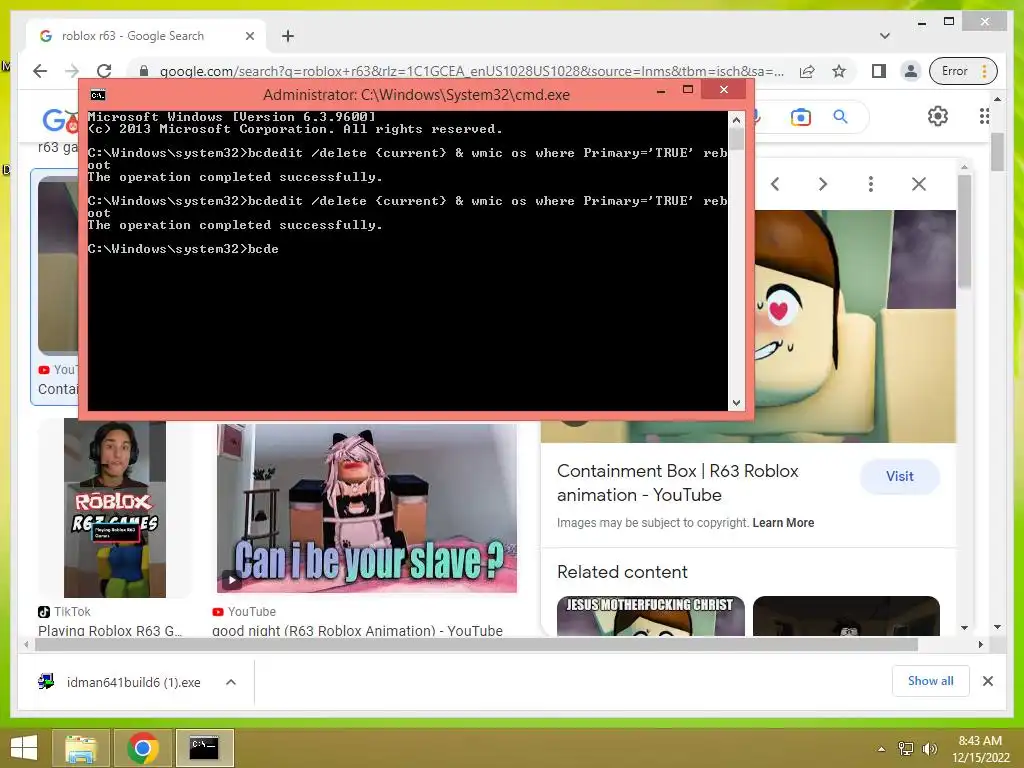The height and width of the screenshot is (768, 1024).
Task: Open Google quick settings gear
Action: [938, 116]
